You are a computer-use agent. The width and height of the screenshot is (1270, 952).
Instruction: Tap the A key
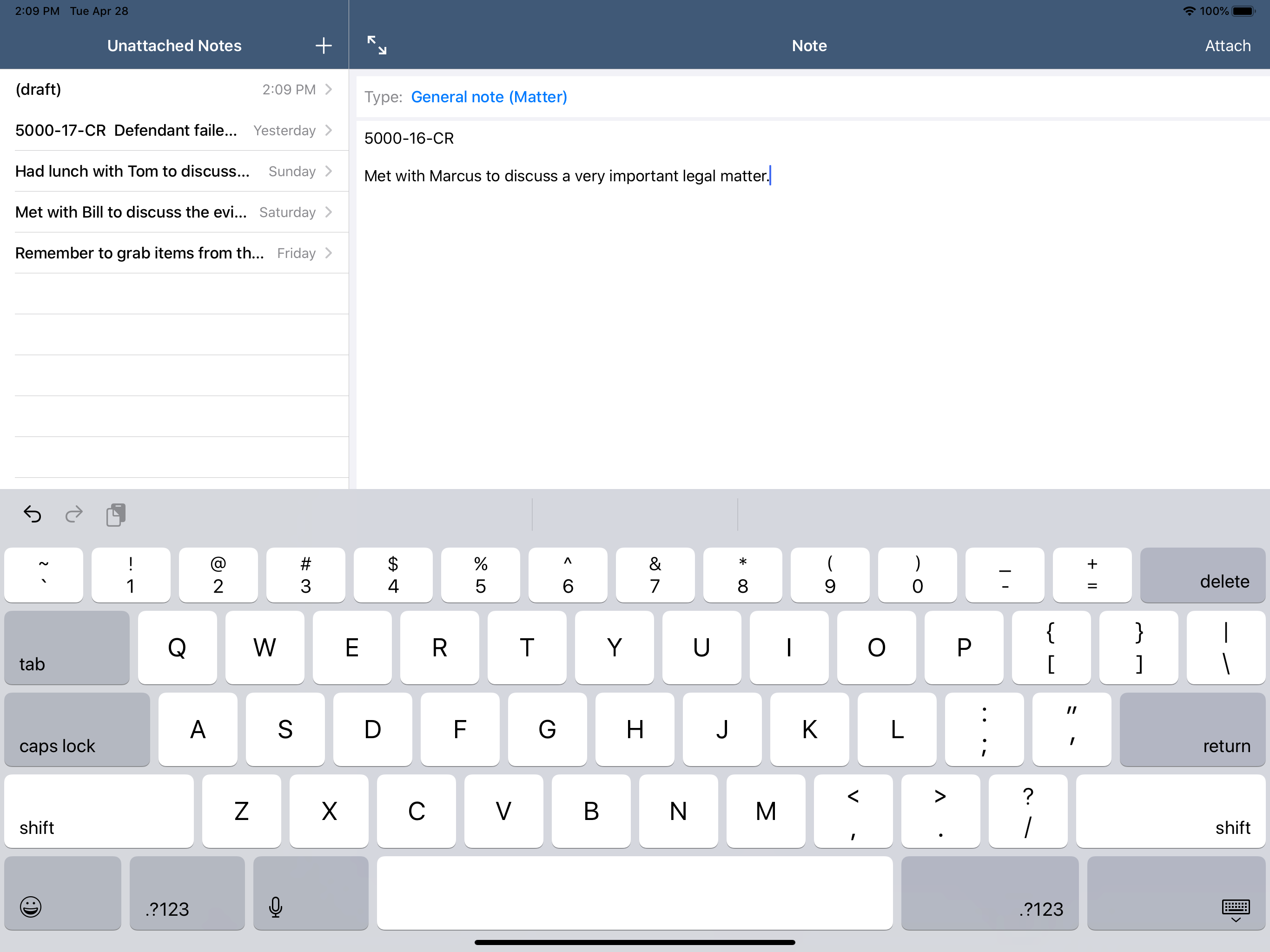click(x=198, y=729)
